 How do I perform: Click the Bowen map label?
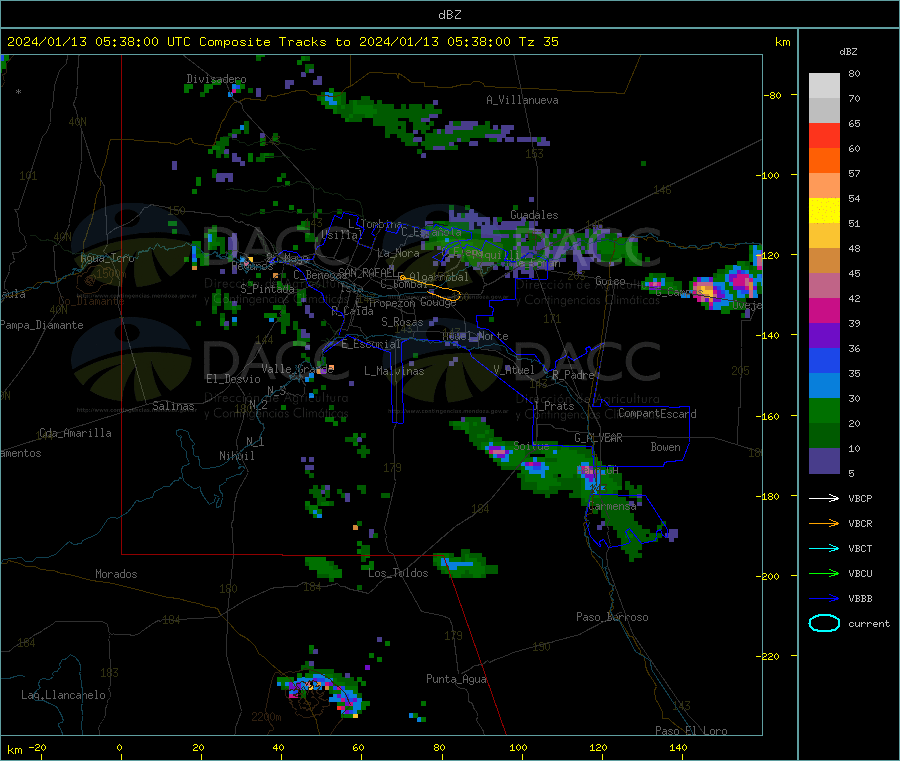tap(665, 447)
